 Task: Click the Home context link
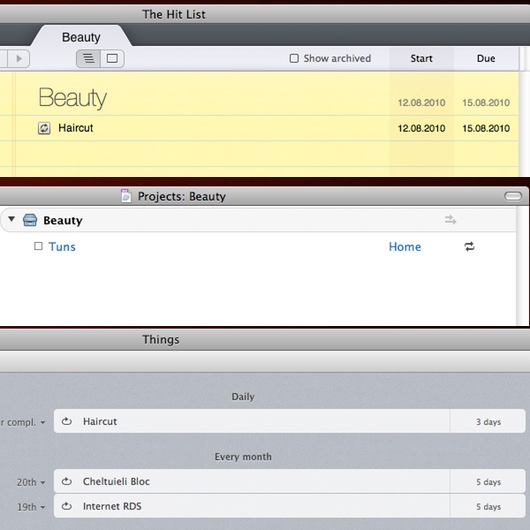(x=405, y=247)
